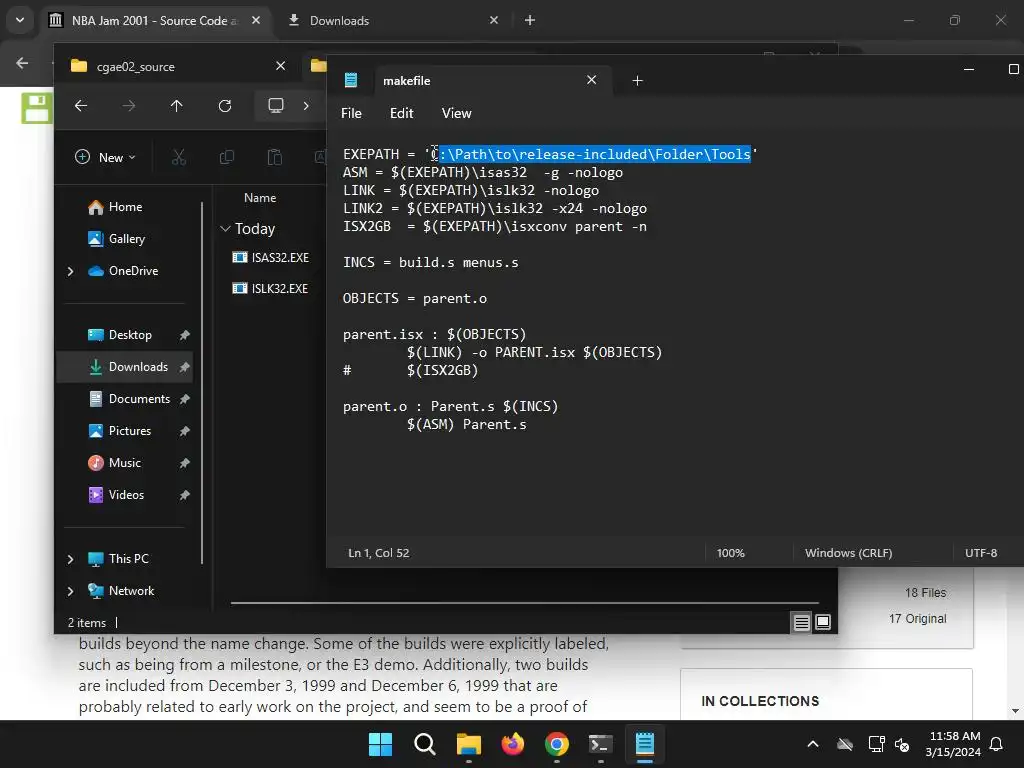
Task: Expand the OneDrive tree node
Action: tap(70, 271)
